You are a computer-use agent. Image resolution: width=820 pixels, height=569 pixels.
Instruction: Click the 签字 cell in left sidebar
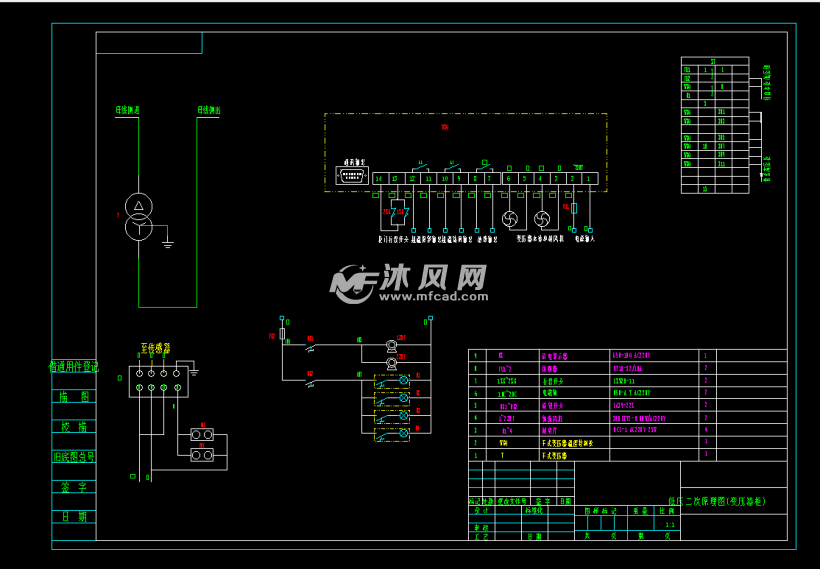(74, 487)
